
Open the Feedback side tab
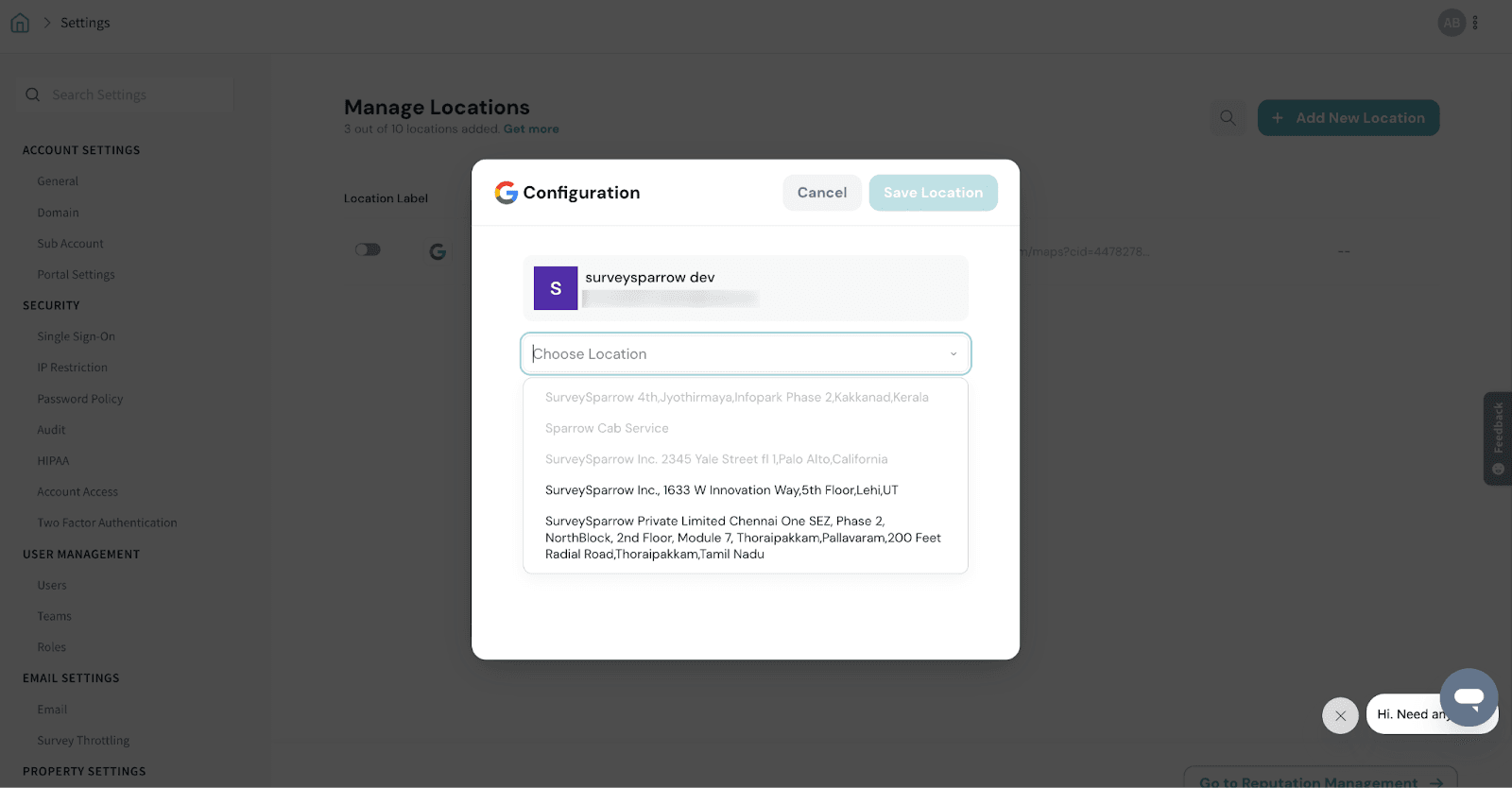point(1498,438)
